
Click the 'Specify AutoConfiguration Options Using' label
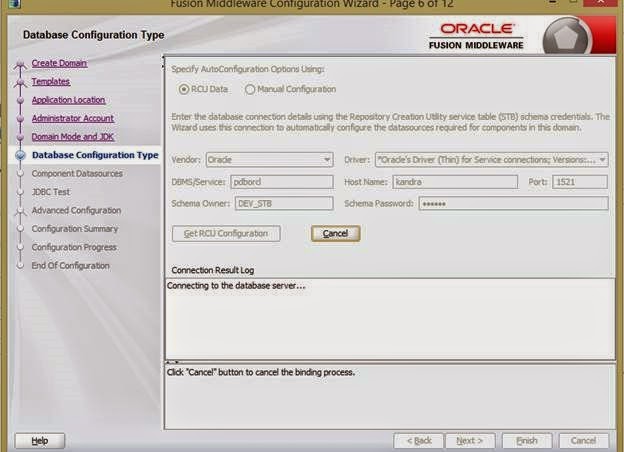[x=248, y=69]
